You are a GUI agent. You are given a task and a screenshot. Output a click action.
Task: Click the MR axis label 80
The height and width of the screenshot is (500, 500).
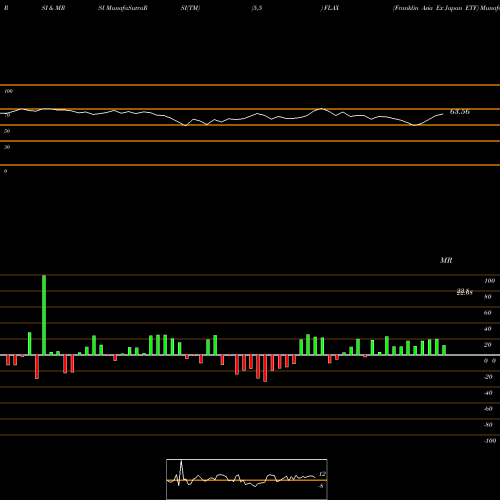pyautogui.click(x=488, y=297)
